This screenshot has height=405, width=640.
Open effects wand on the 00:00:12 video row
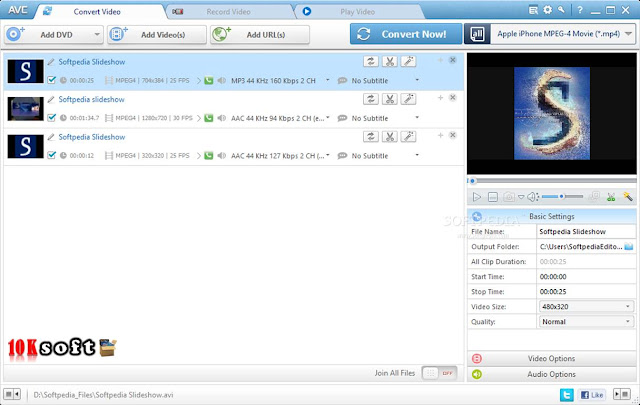[x=408, y=137]
